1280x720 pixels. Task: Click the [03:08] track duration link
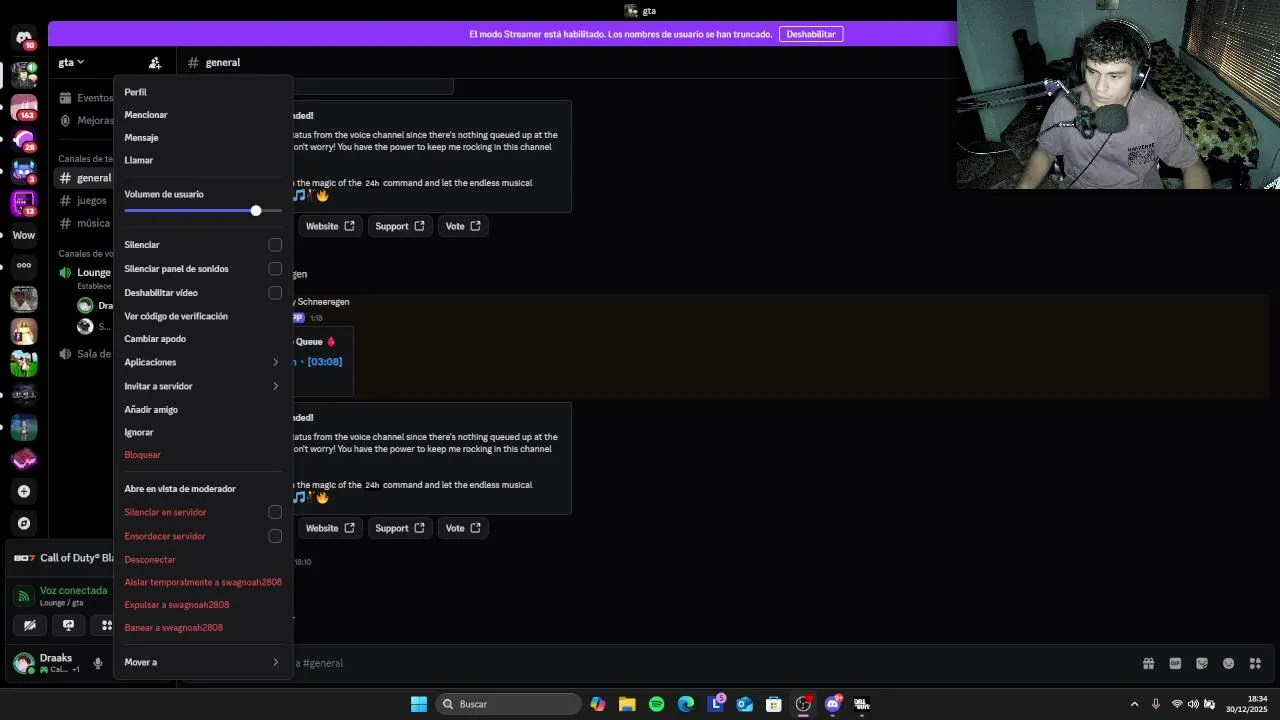point(325,362)
